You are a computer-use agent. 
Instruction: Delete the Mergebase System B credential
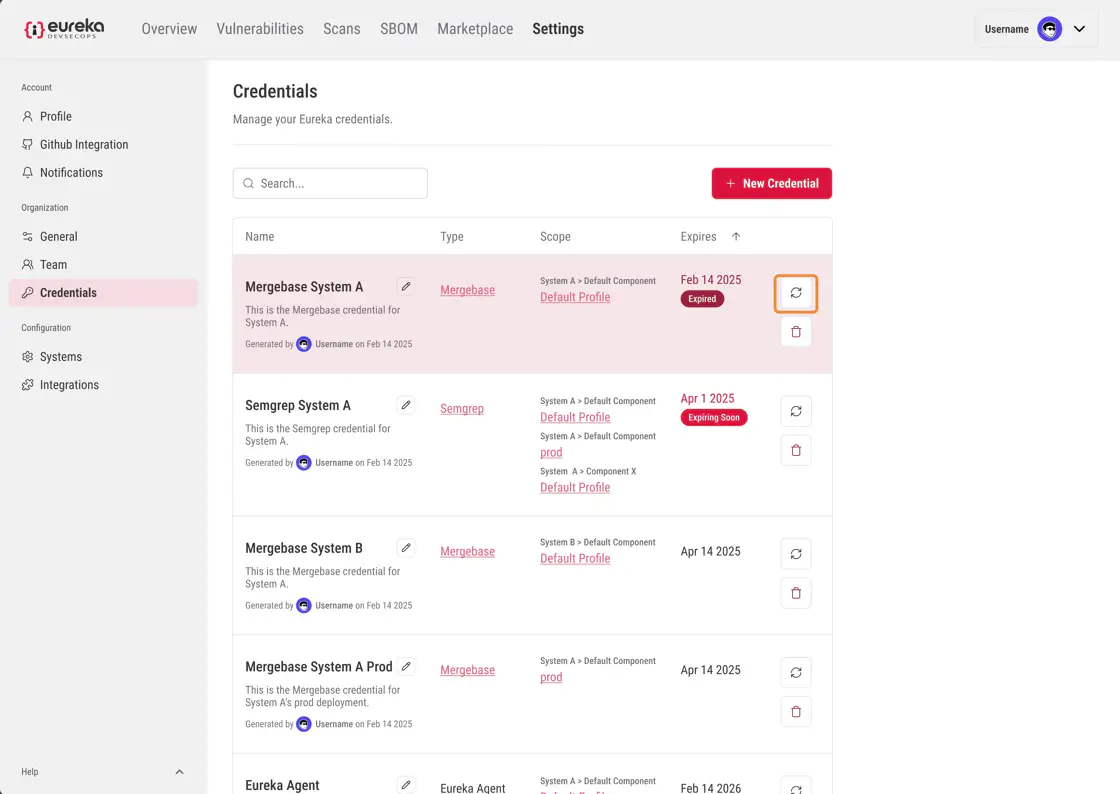click(796, 593)
